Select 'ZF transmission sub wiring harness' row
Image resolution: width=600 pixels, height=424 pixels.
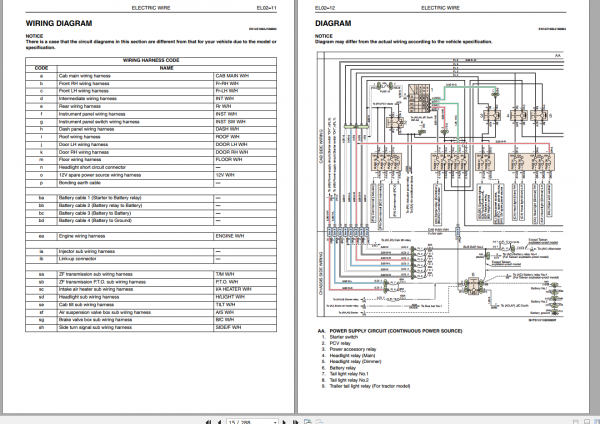(151, 274)
